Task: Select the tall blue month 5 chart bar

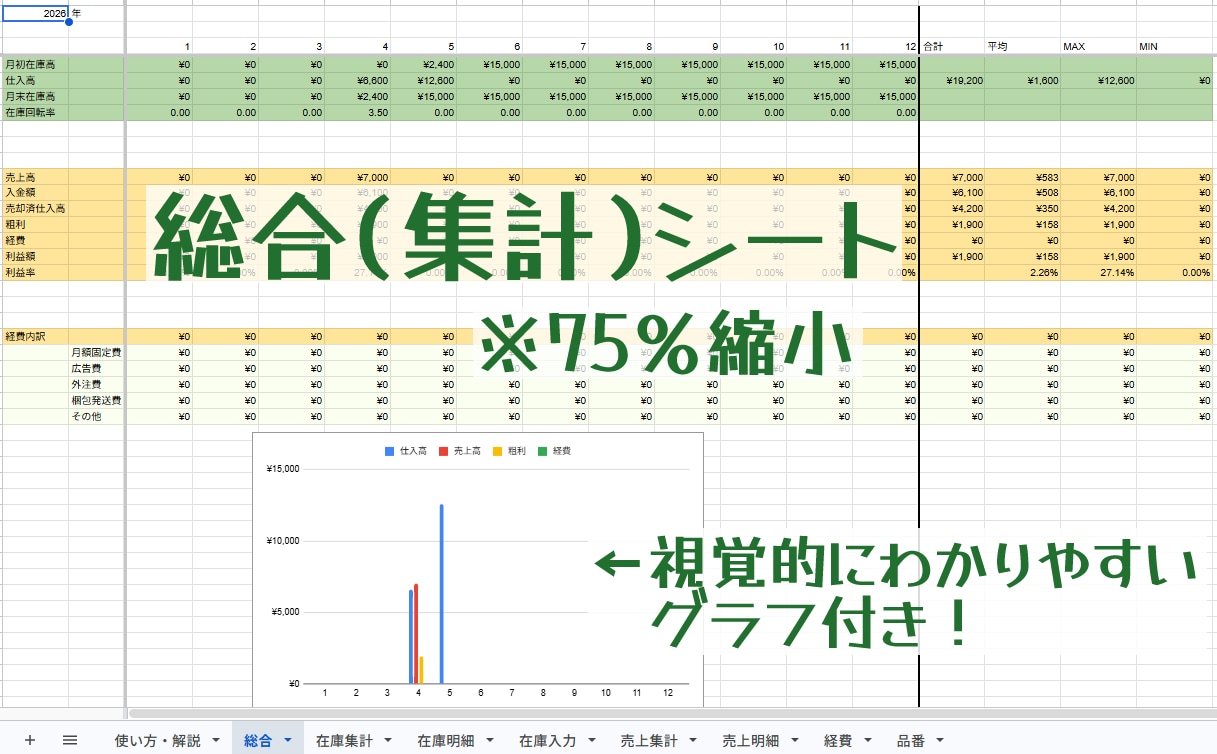Action: pyautogui.click(x=441, y=594)
